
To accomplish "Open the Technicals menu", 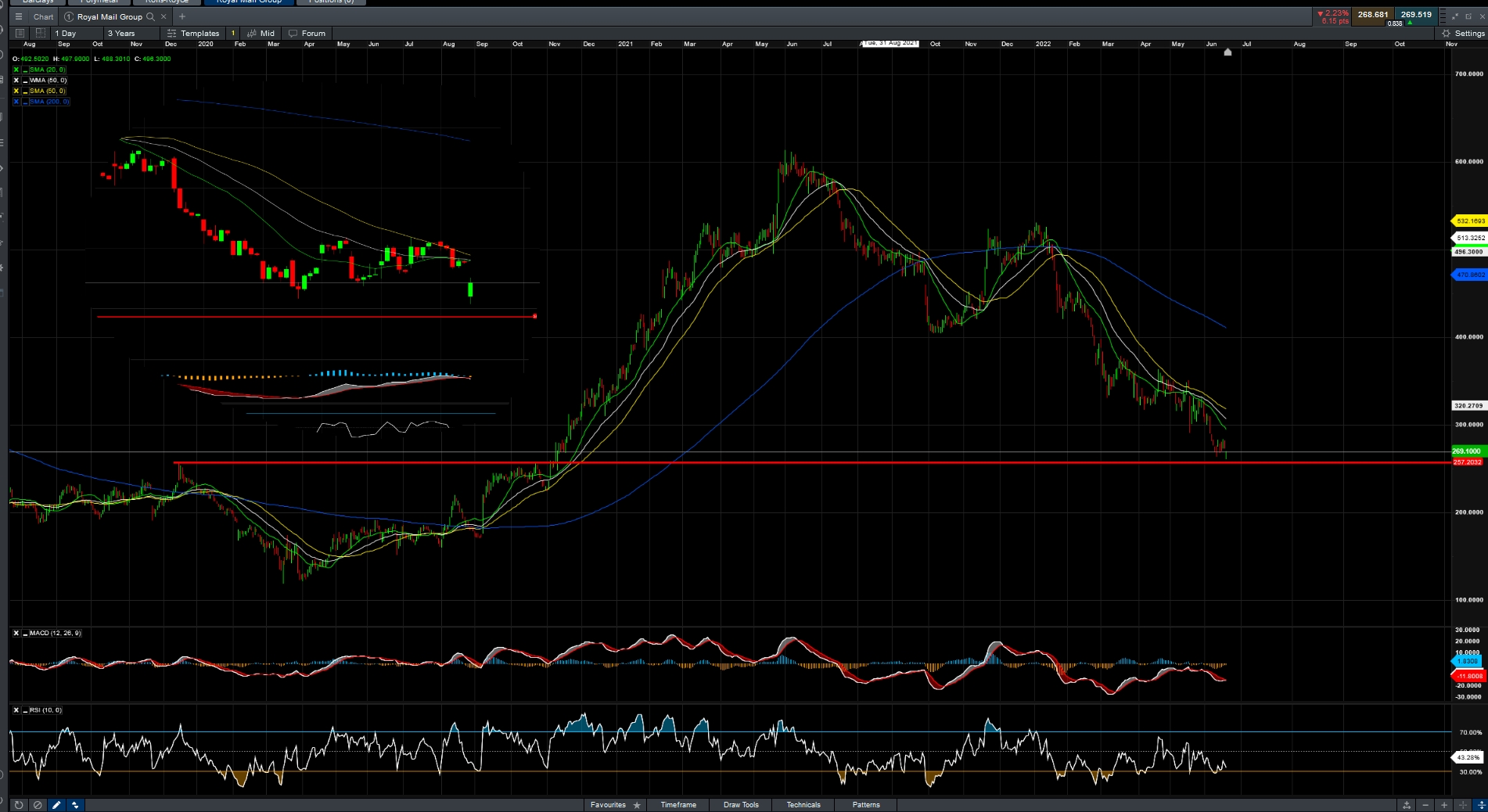I will point(803,805).
